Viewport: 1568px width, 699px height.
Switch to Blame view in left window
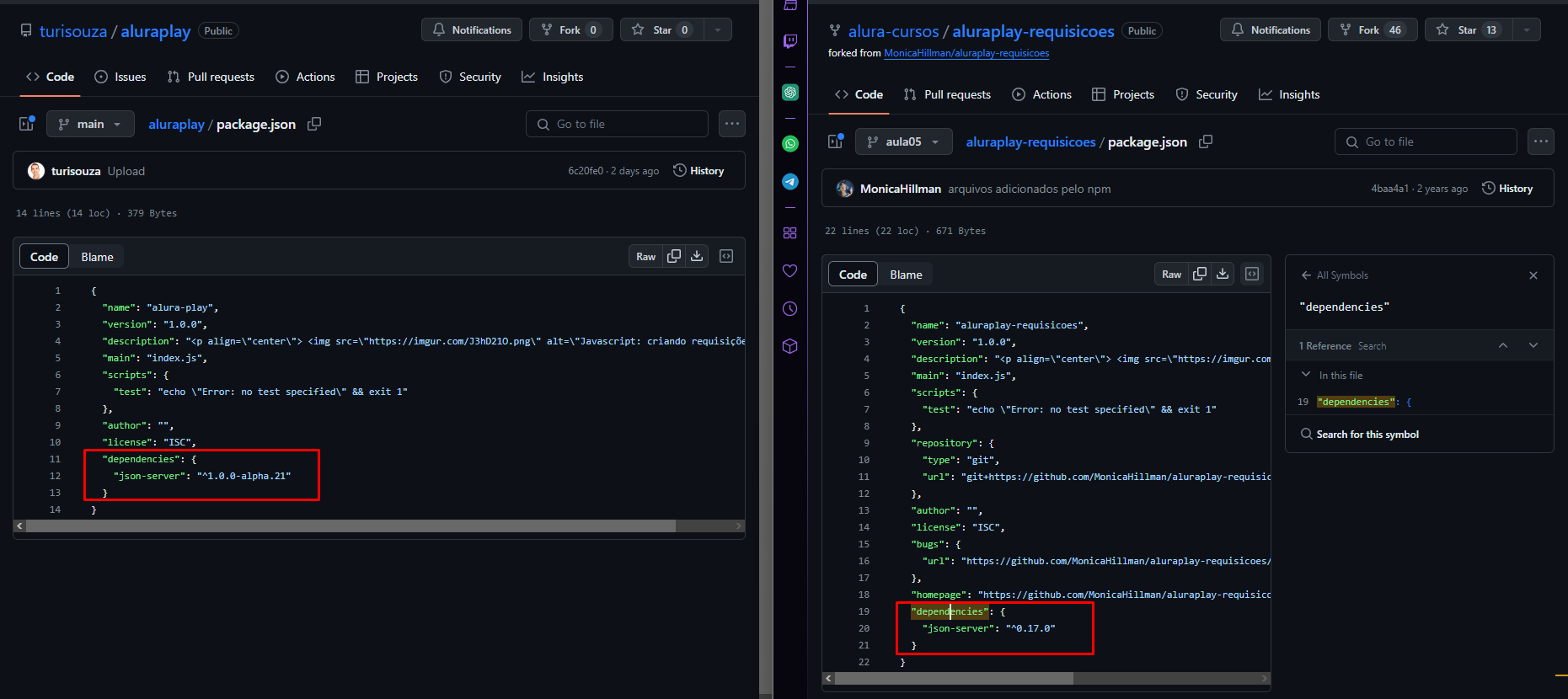(x=97, y=257)
